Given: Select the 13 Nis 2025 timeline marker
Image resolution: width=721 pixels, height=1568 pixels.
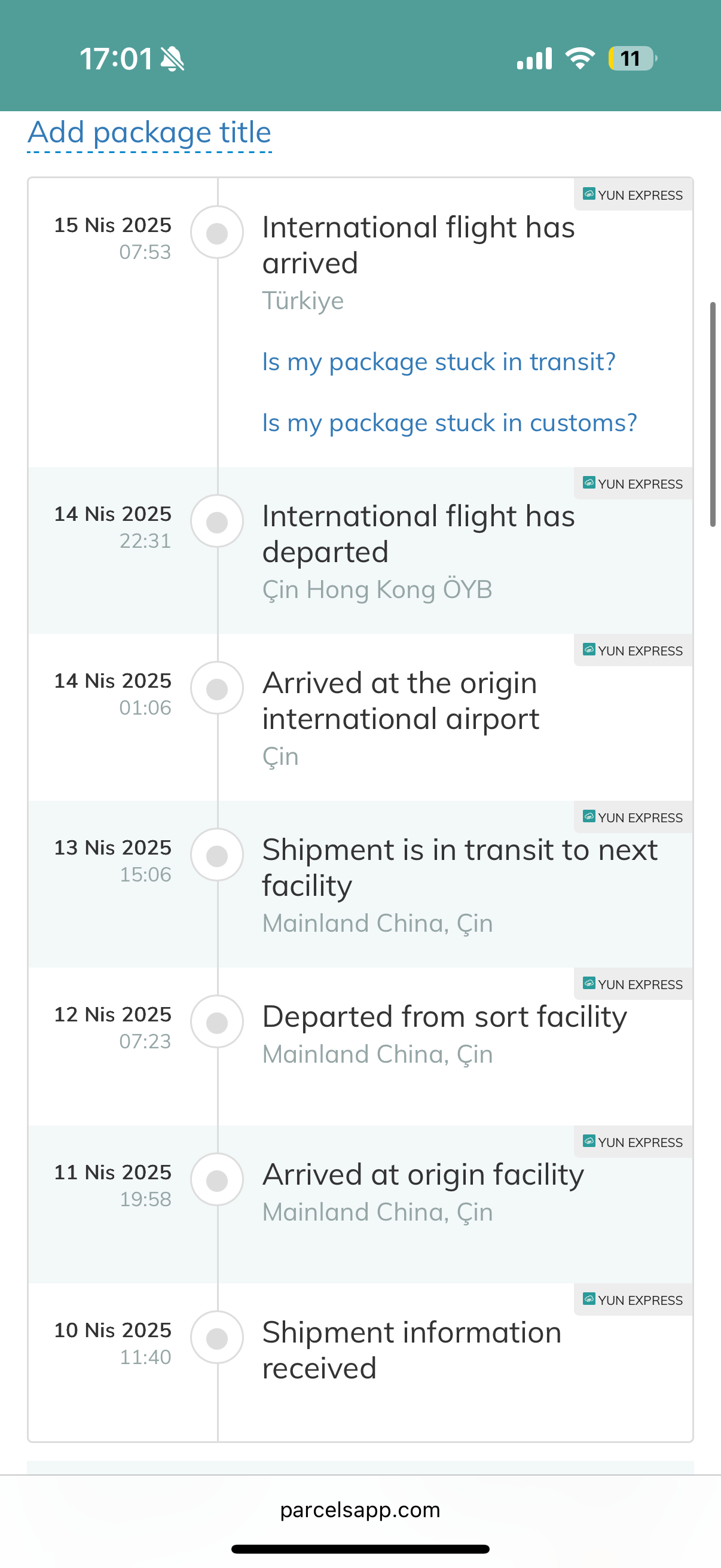Looking at the screenshot, I should tap(217, 855).
